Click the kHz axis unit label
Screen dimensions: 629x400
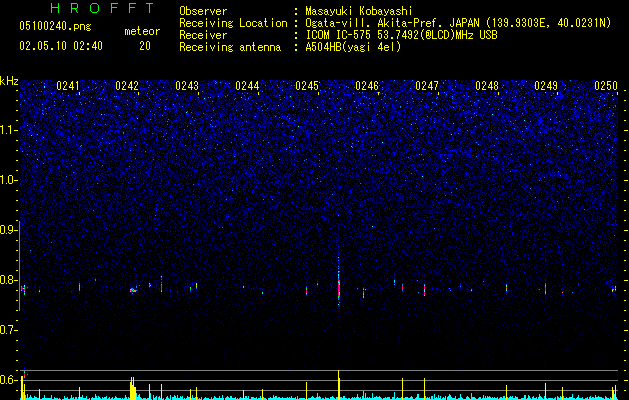pos(9,81)
